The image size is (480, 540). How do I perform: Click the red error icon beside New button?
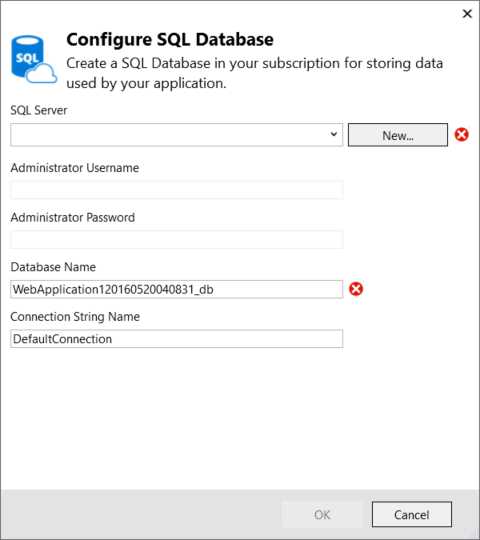point(461,134)
